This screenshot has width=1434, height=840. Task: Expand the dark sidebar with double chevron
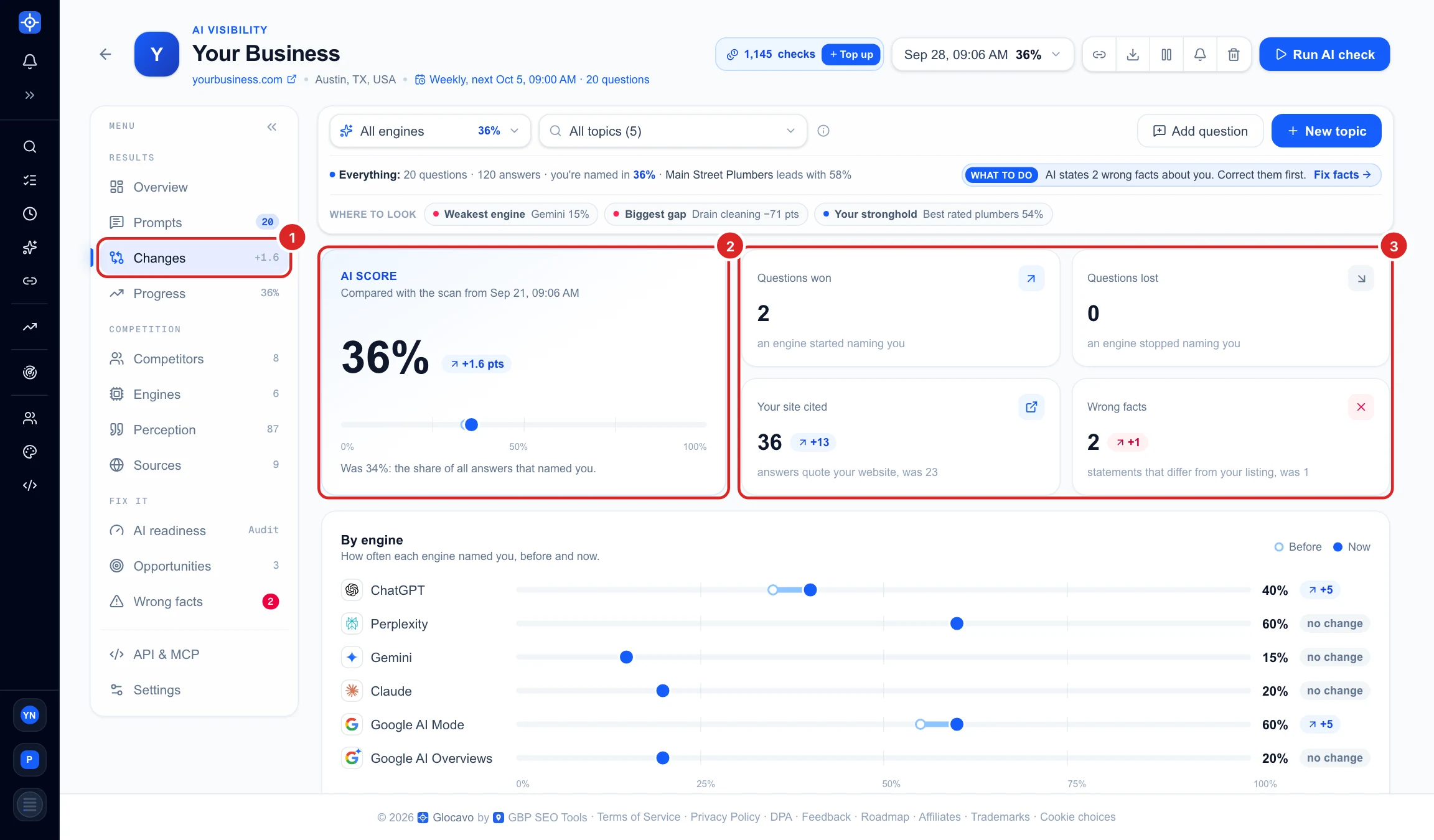(29, 95)
